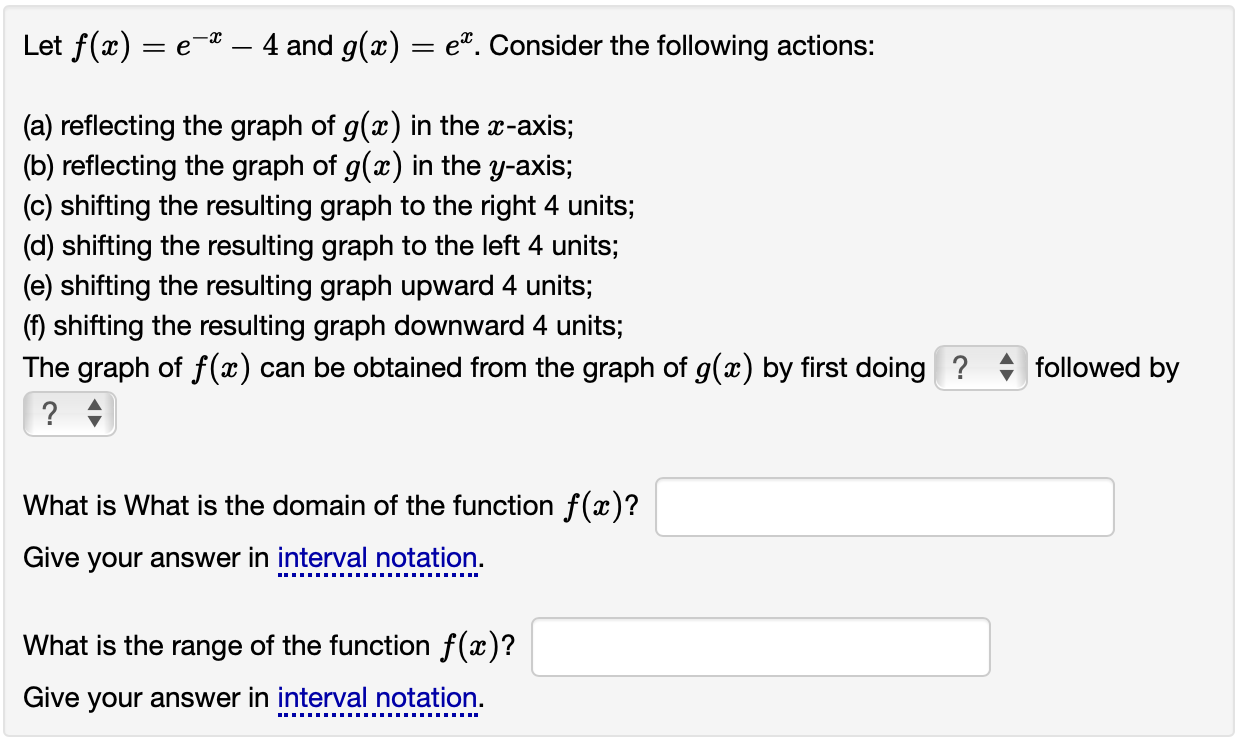Click the up-down arrows on first '?' selector
Image resolution: width=1242 pixels, height=738 pixels.
pyautogui.click(x=1003, y=368)
